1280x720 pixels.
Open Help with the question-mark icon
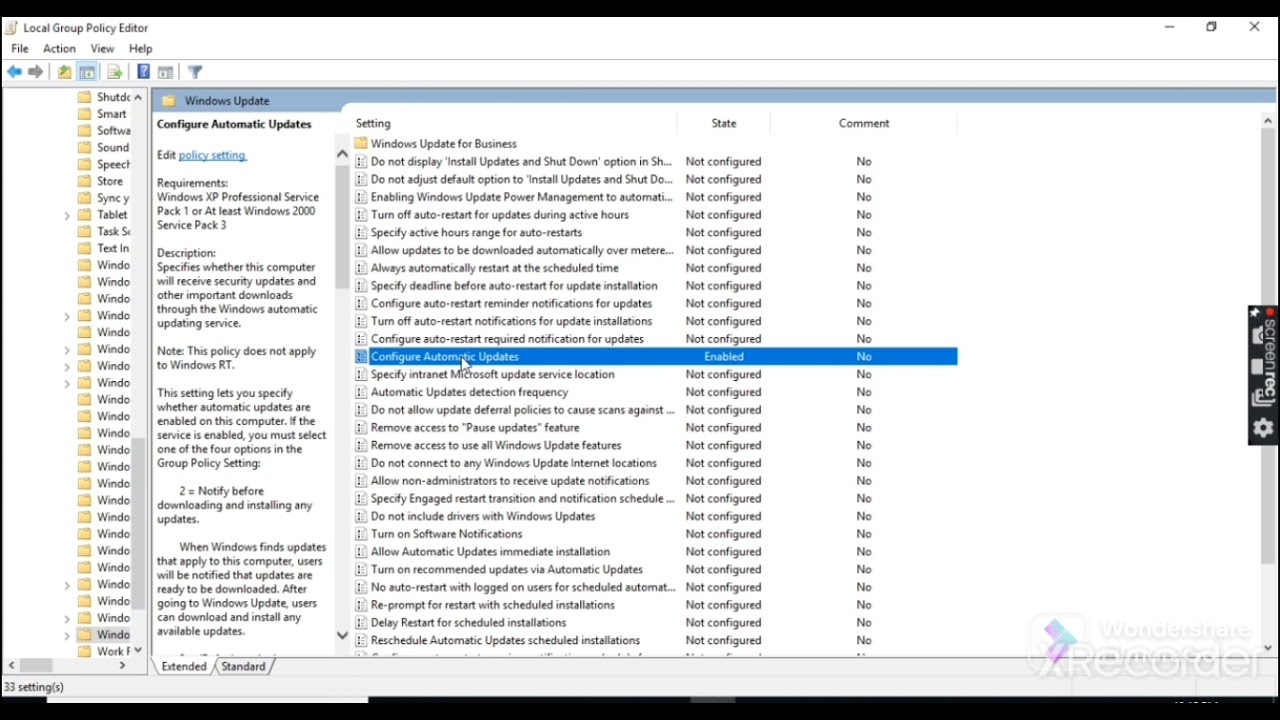(x=143, y=72)
